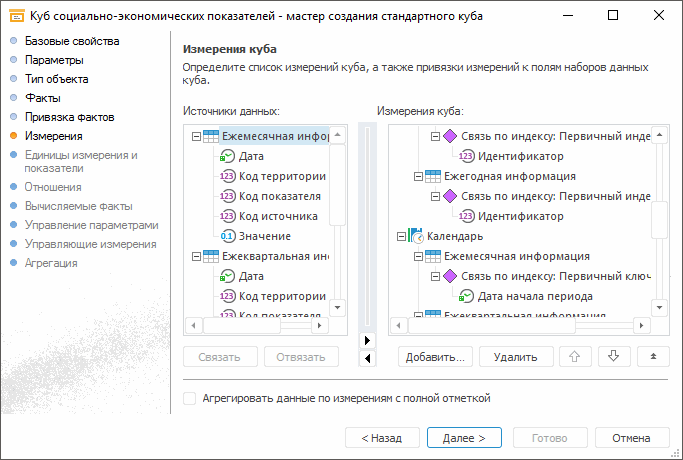The height and width of the screenshot is (460, 683).
Task: Collapse Ежемесячная информация data source node
Action: [x=195, y=136]
